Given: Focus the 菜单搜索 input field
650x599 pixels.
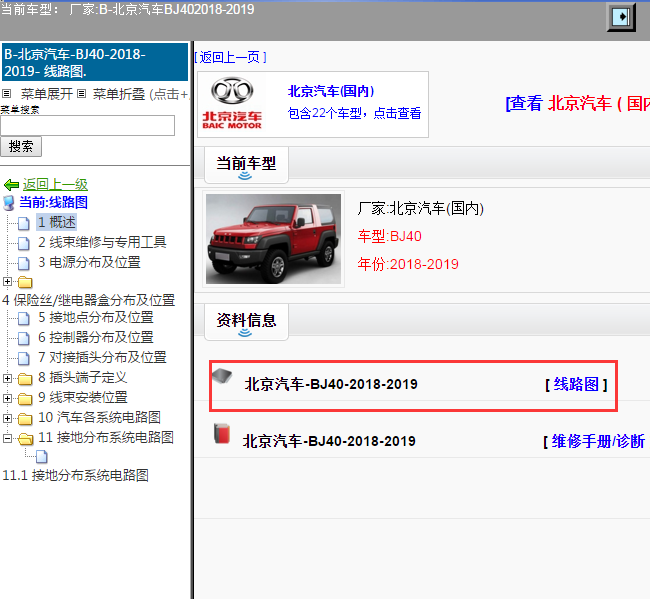Looking at the screenshot, I should coord(87,126).
